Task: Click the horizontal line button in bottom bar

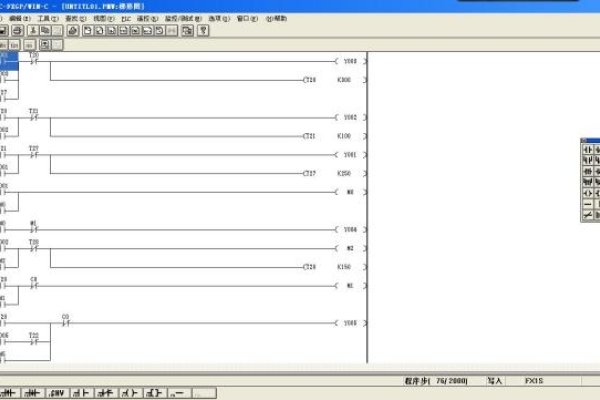Action: pyautogui.click(x=177, y=391)
